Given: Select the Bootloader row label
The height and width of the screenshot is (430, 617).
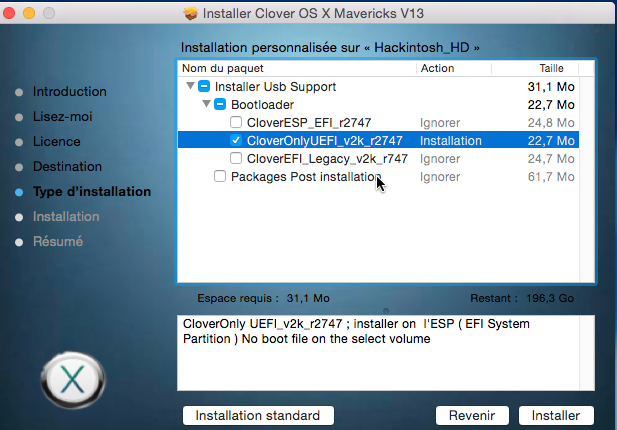Looking at the screenshot, I should pos(262,105).
